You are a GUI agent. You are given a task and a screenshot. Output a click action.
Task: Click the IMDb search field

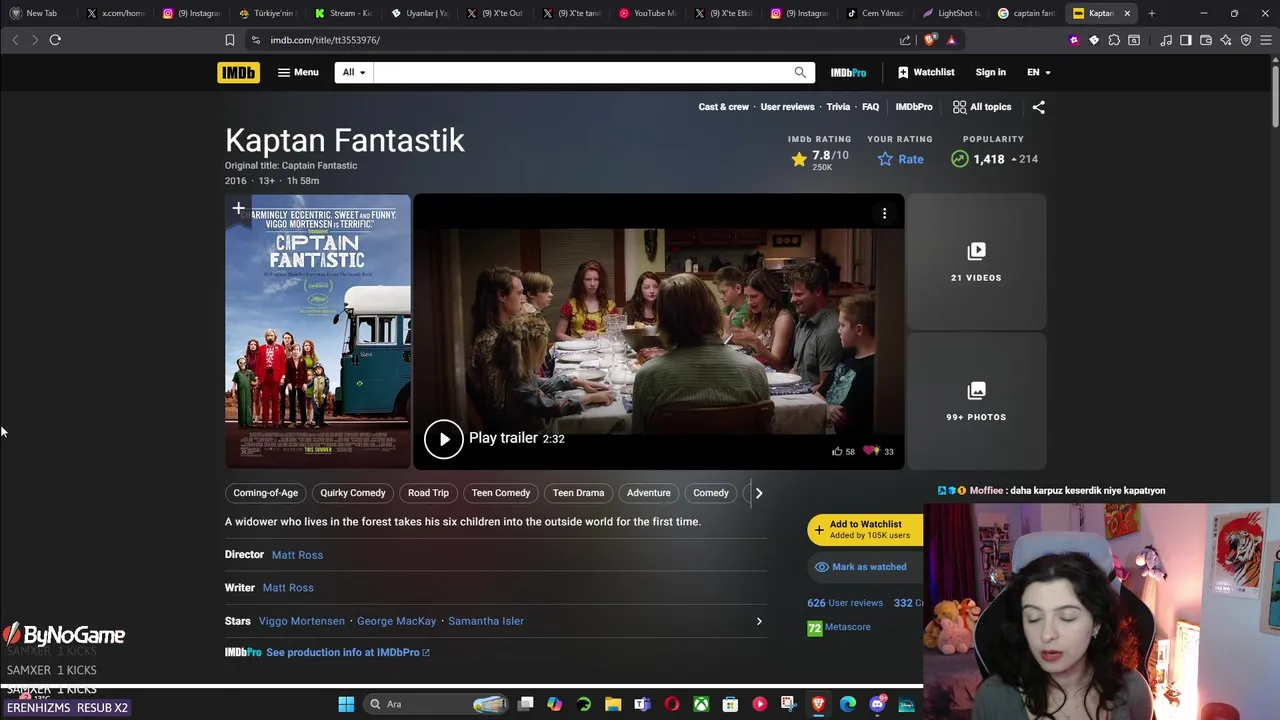(x=580, y=72)
